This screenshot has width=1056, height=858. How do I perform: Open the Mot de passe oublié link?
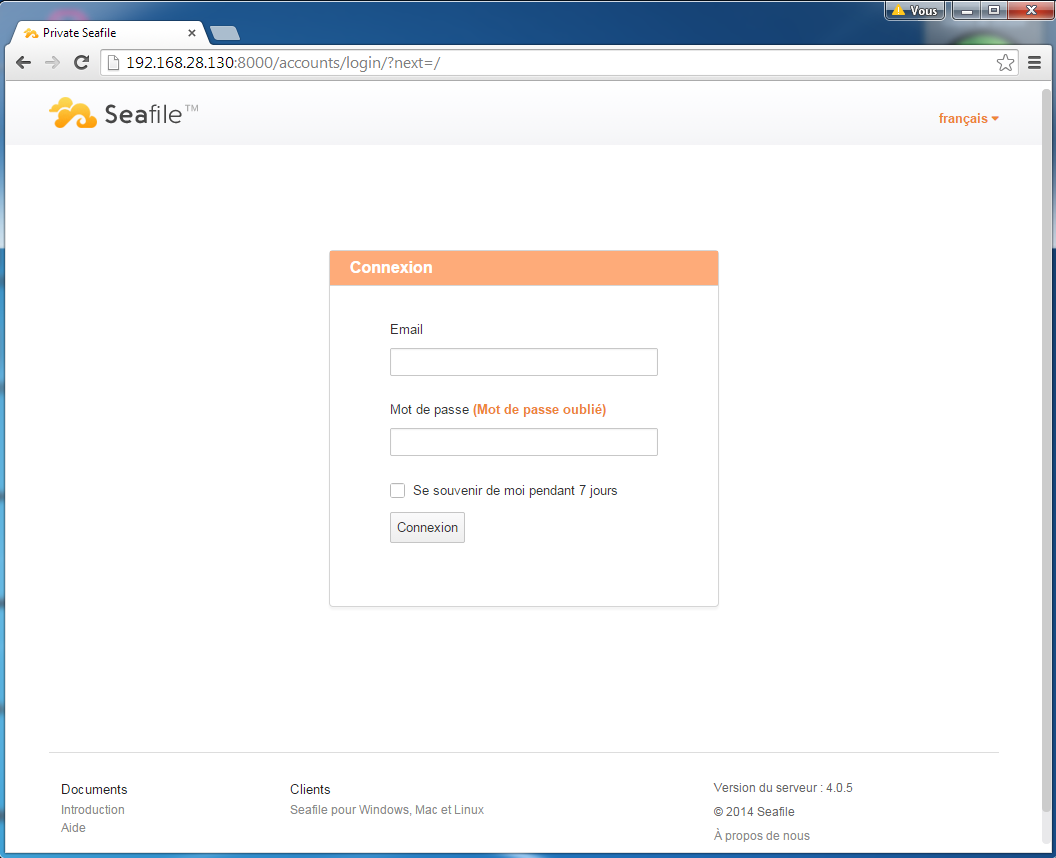(x=539, y=409)
